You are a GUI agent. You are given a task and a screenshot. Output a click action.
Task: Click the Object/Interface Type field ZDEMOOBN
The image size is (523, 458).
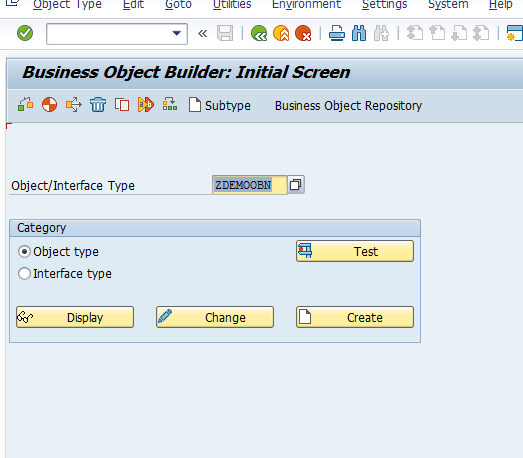[x=249, y=185]
